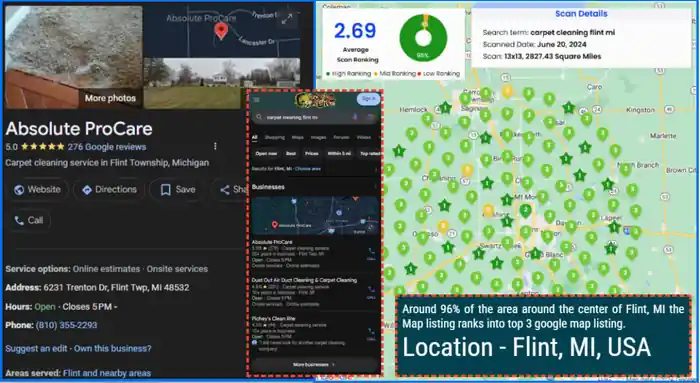Click the Own this business? link

coord(112,349)
